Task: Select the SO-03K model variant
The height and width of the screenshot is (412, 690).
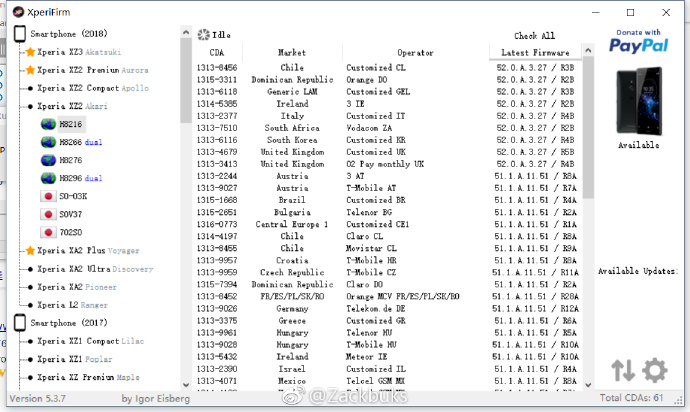Action: coord(73,196)
